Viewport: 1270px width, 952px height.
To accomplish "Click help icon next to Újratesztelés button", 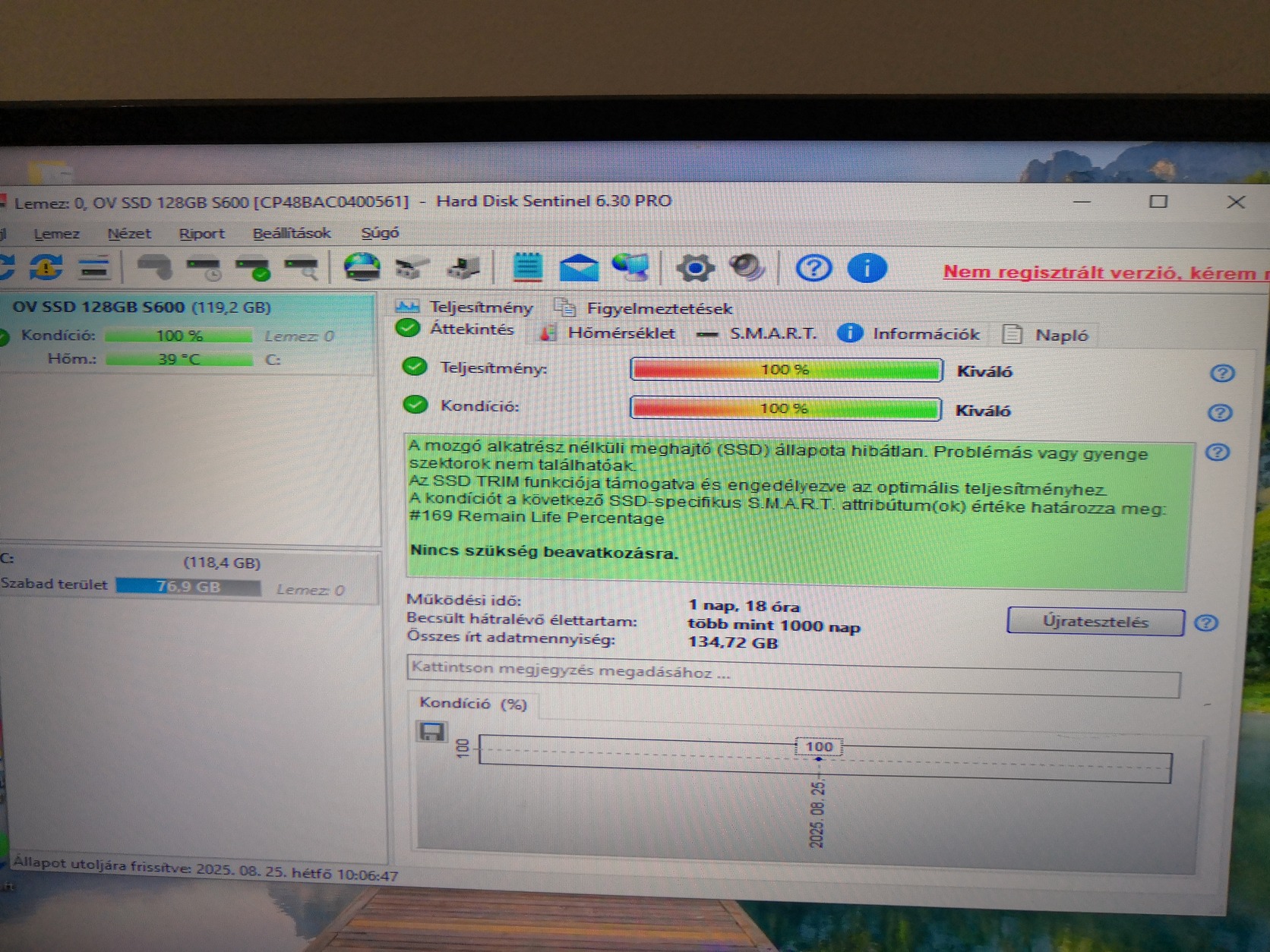I will click(1206, 623).
